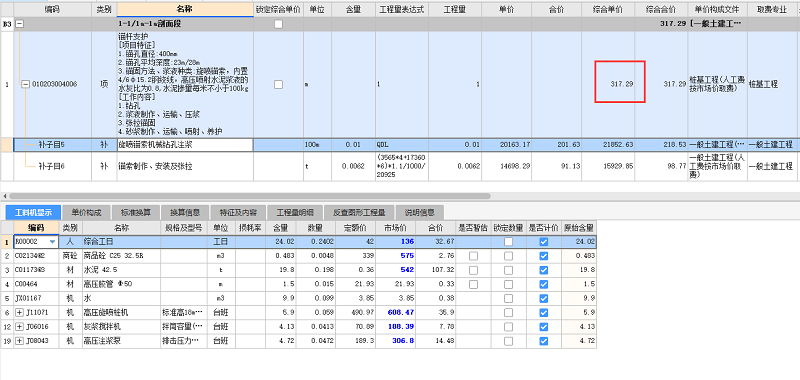
Task: Expand machine item J11071 plus icon
Action: click(19, 312)
